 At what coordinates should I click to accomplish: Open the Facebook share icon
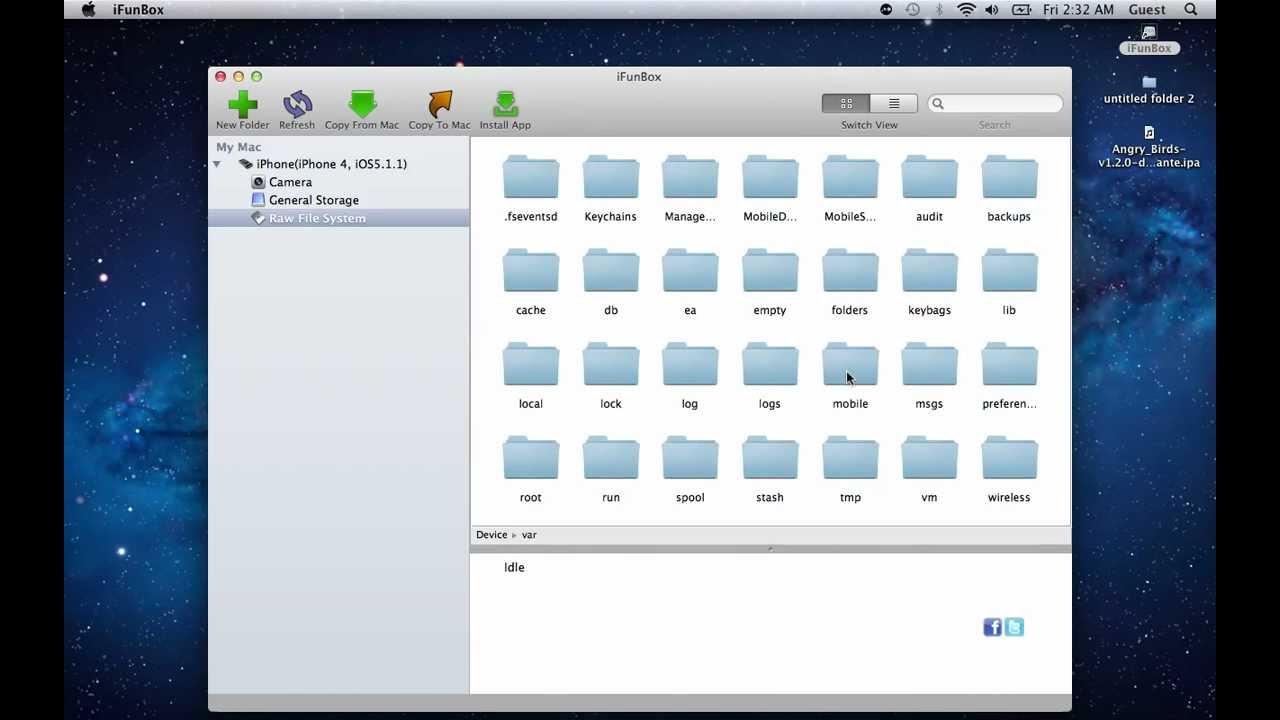coord(992,627)
